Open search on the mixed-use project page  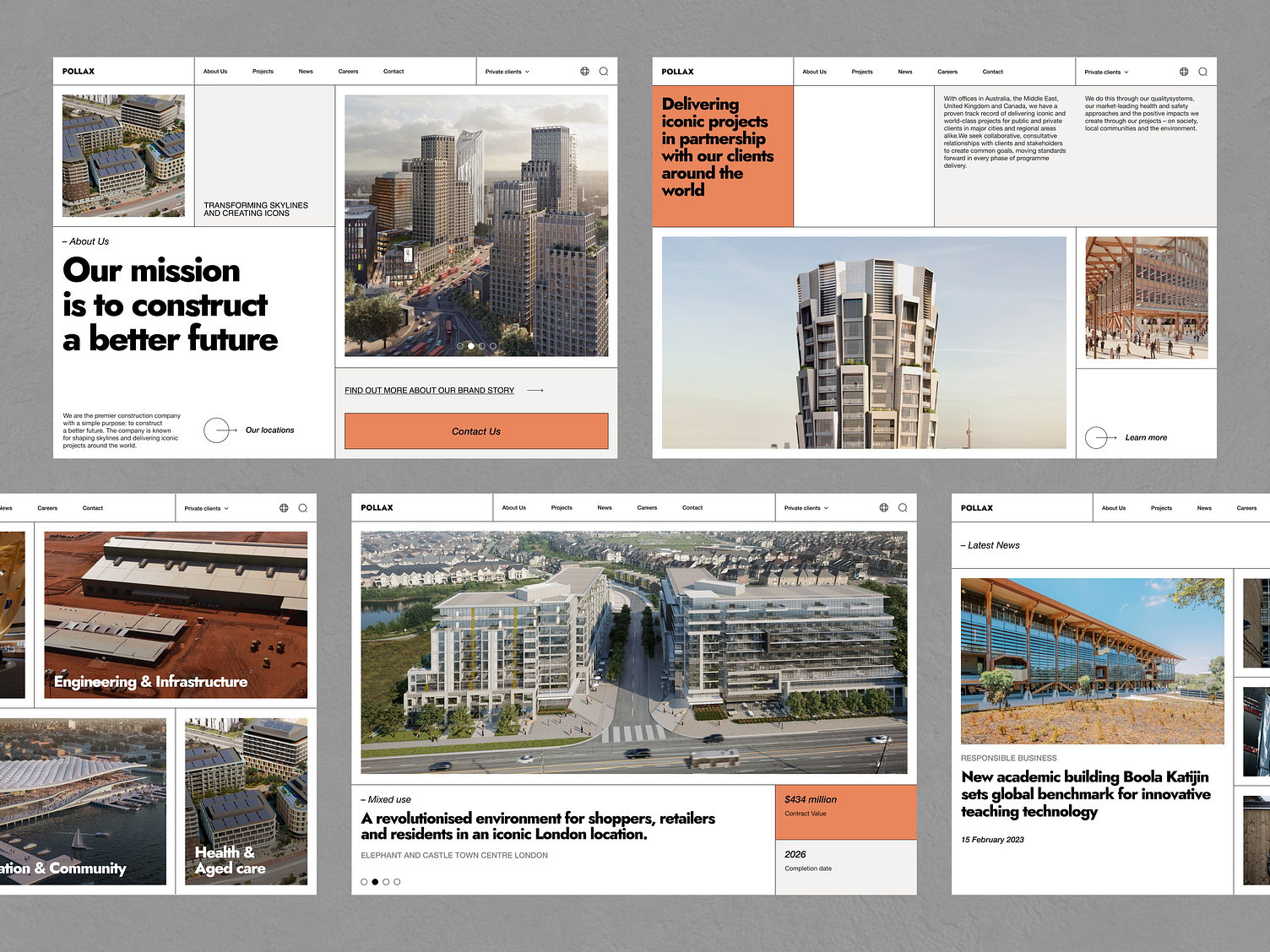[903, 507]
